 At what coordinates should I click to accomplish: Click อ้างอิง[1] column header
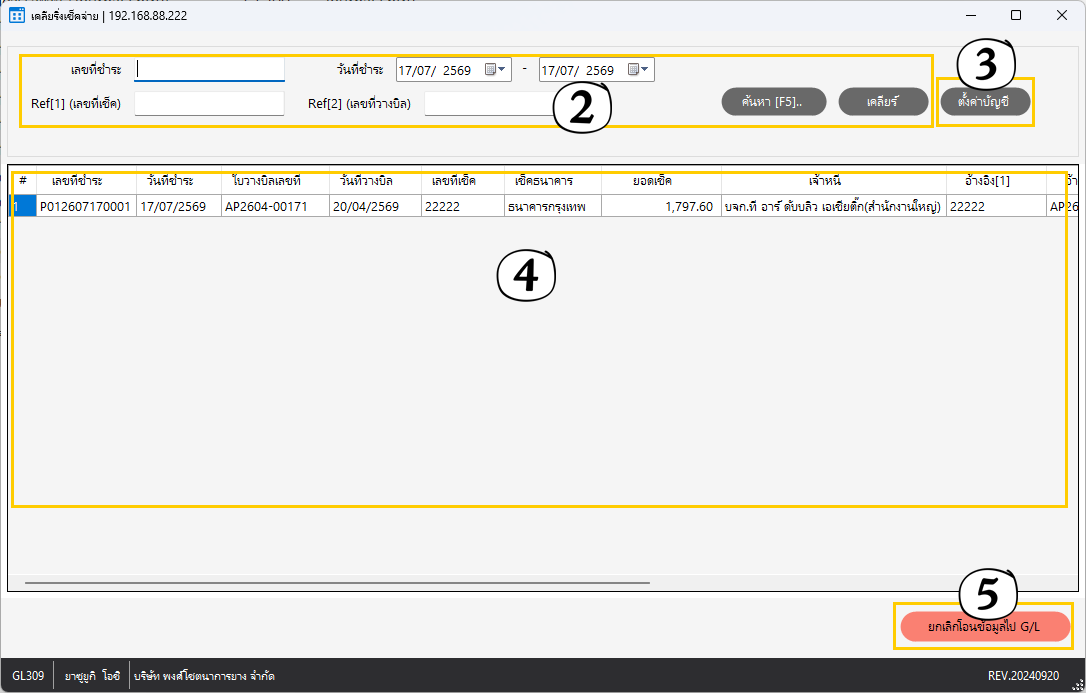996,181
